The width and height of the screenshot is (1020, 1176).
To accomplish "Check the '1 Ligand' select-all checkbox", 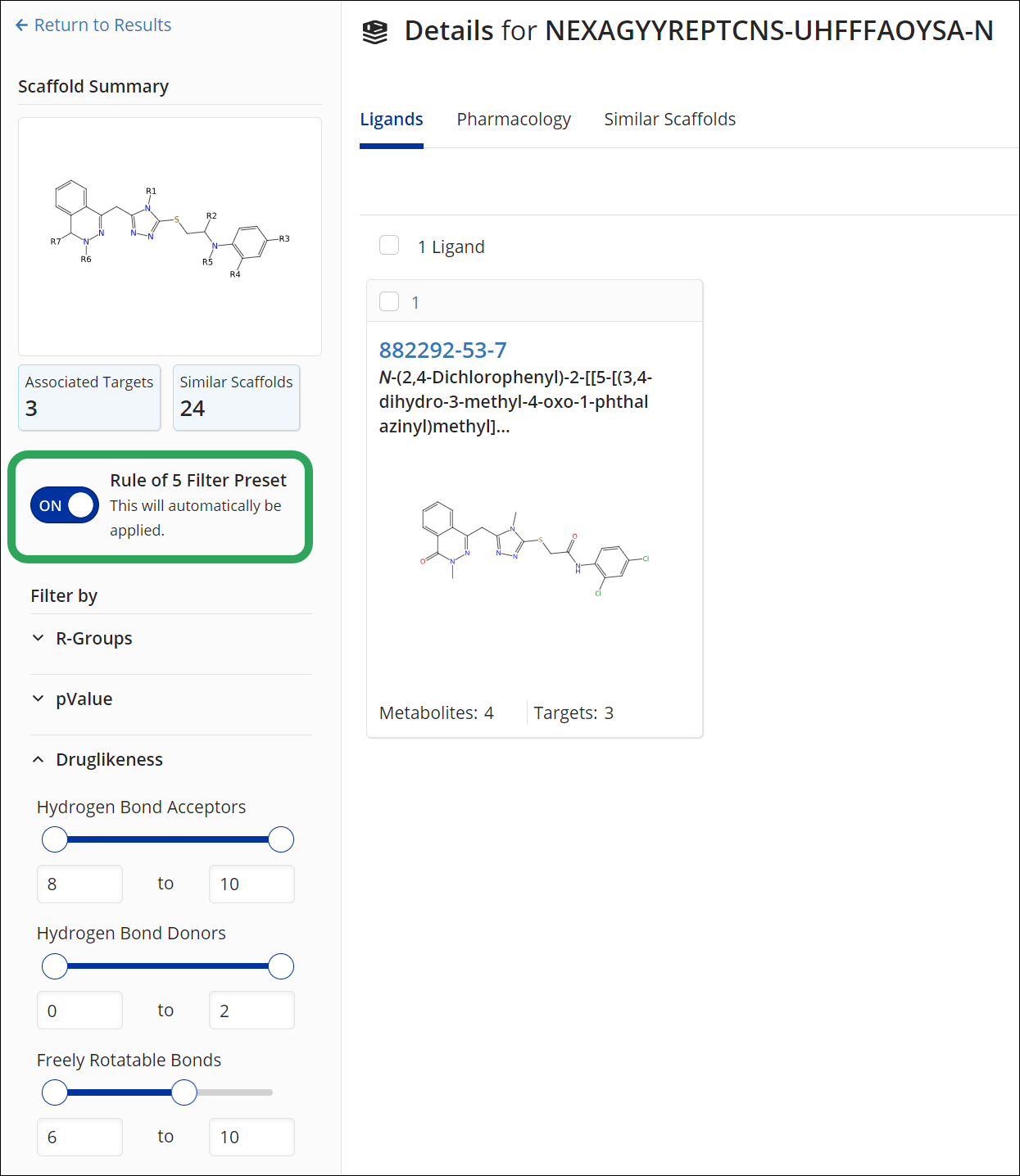I will click(389, 246).
